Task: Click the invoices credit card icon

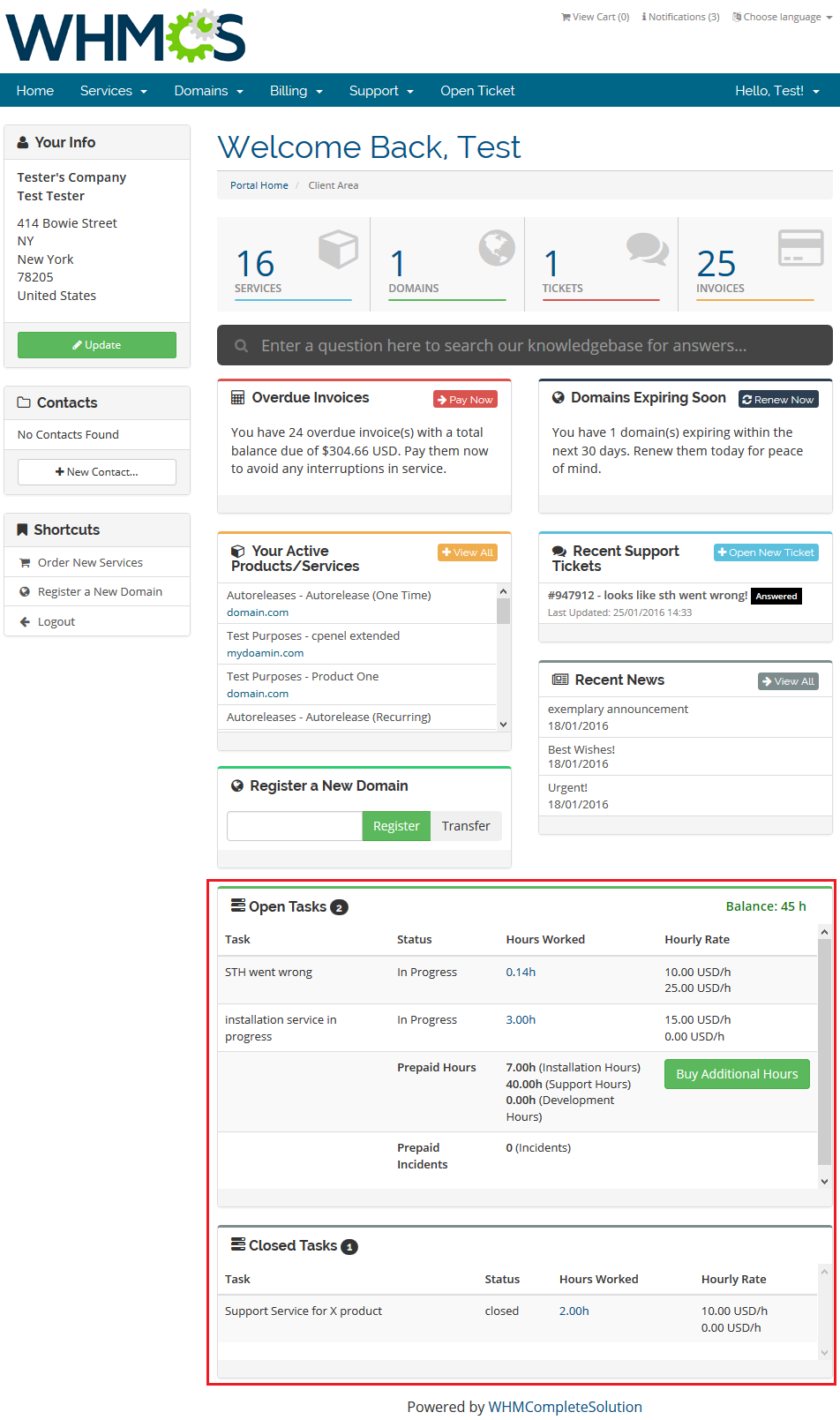Action: click(801, 248)
